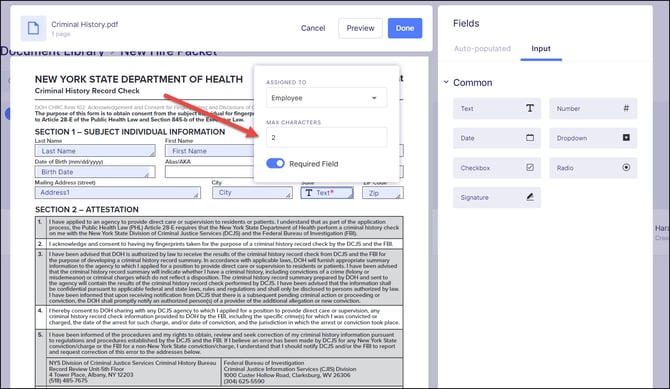Toggle the Required Field switch
Screen dimensions: 670x389
[275, 163]
